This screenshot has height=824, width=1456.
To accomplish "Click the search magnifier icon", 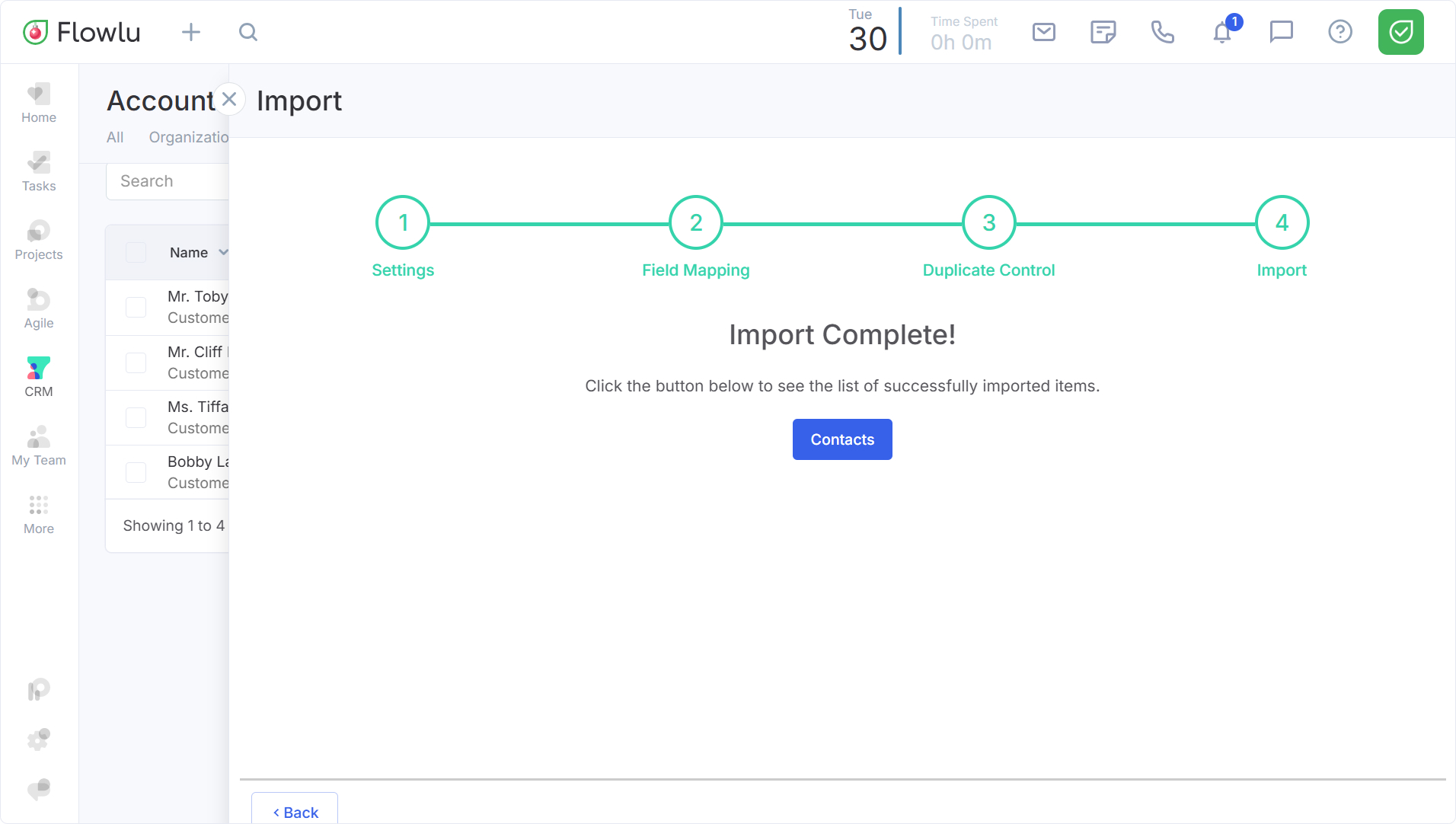I will click(x=248, y=32).
